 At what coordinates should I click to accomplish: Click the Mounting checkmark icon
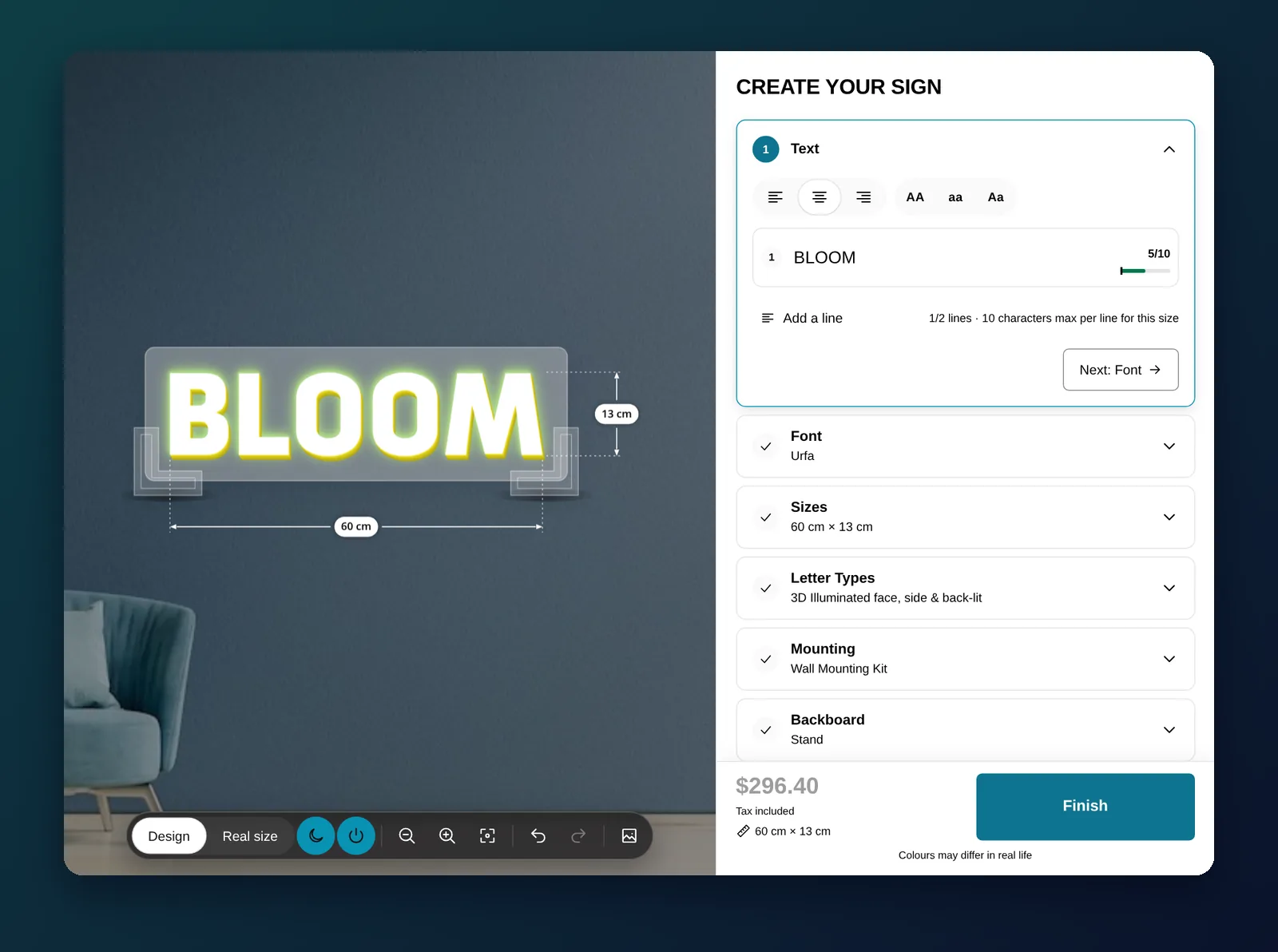[766, 659]
